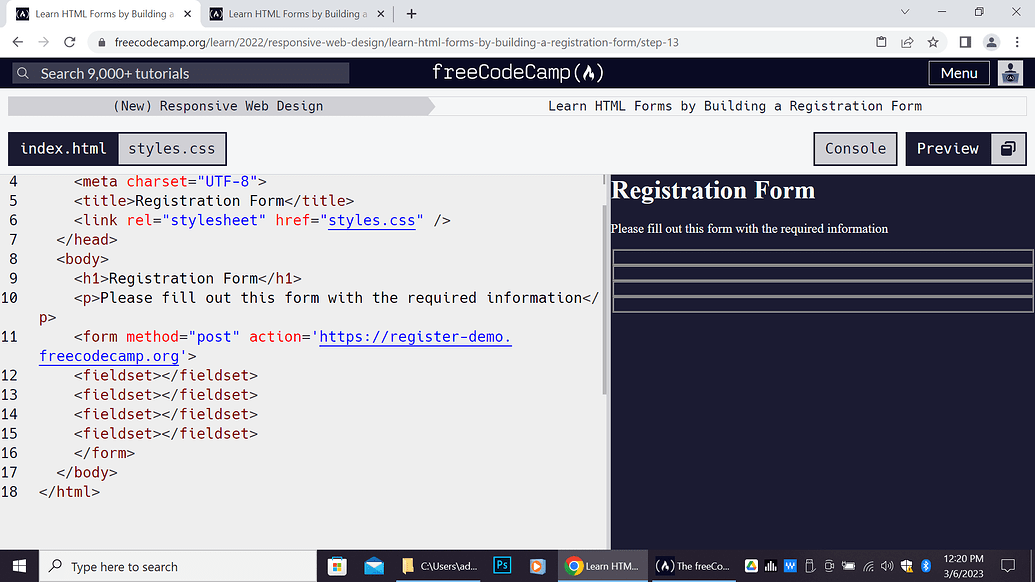Open Photoshop from the taskbar

click(501, 565)
